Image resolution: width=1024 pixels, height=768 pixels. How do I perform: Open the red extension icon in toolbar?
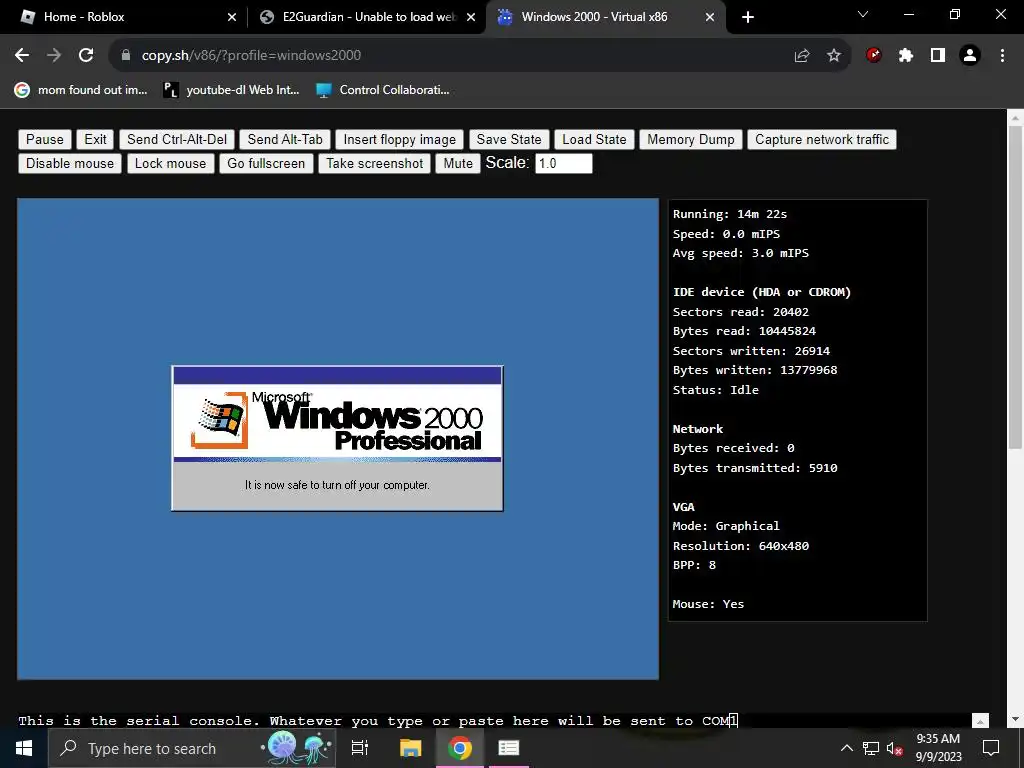[x=874, y=56]
